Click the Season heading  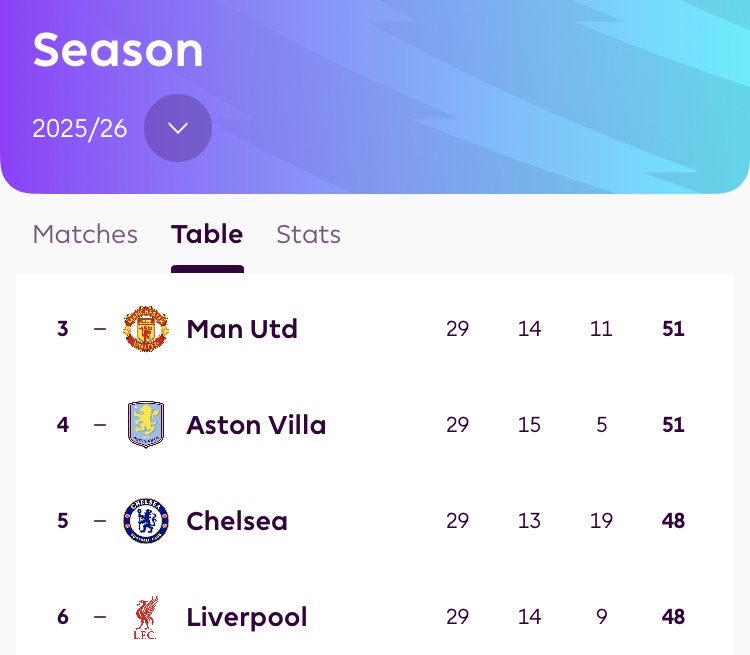(x=118, y=50)
